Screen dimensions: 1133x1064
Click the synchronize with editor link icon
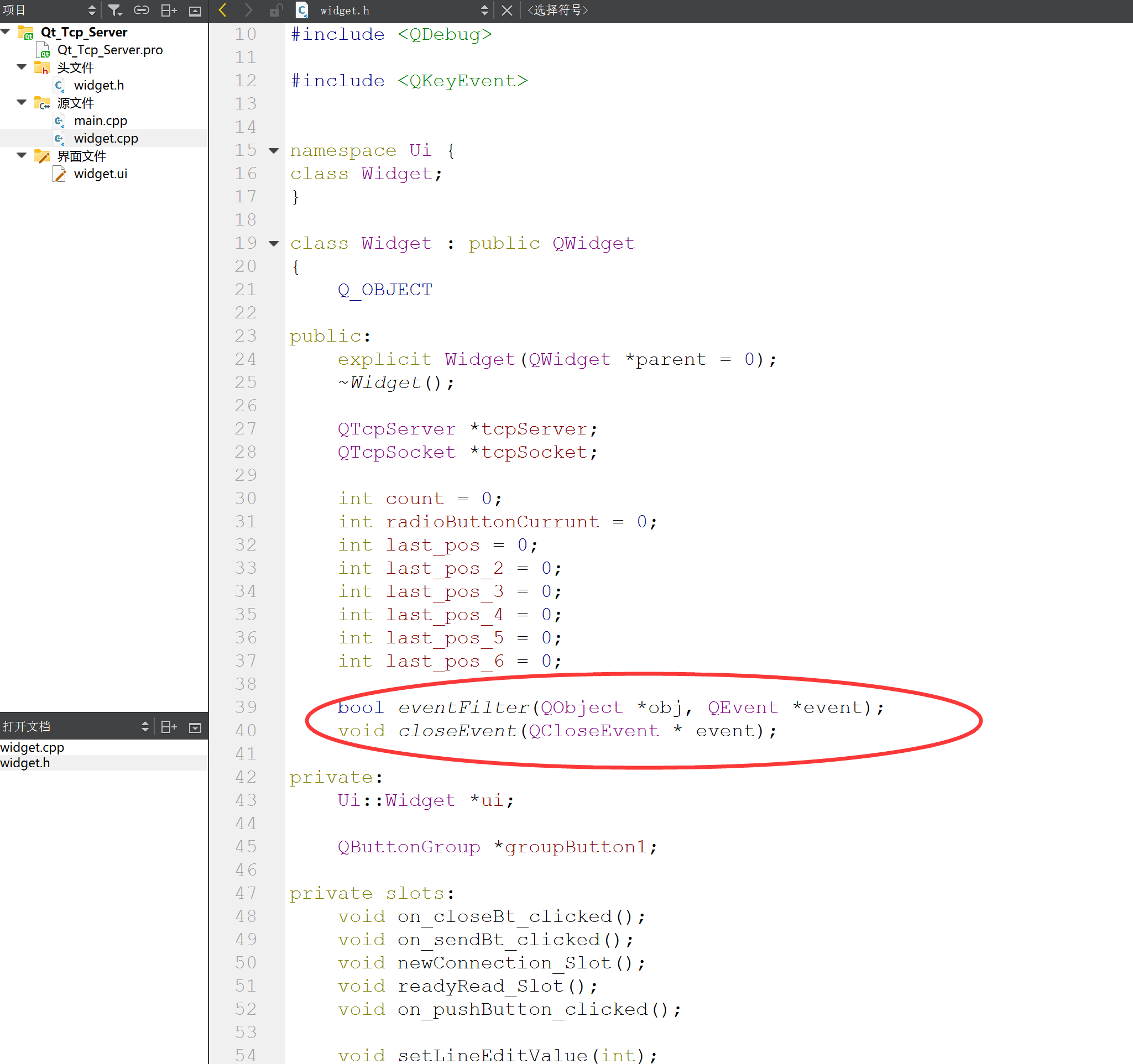141,11
